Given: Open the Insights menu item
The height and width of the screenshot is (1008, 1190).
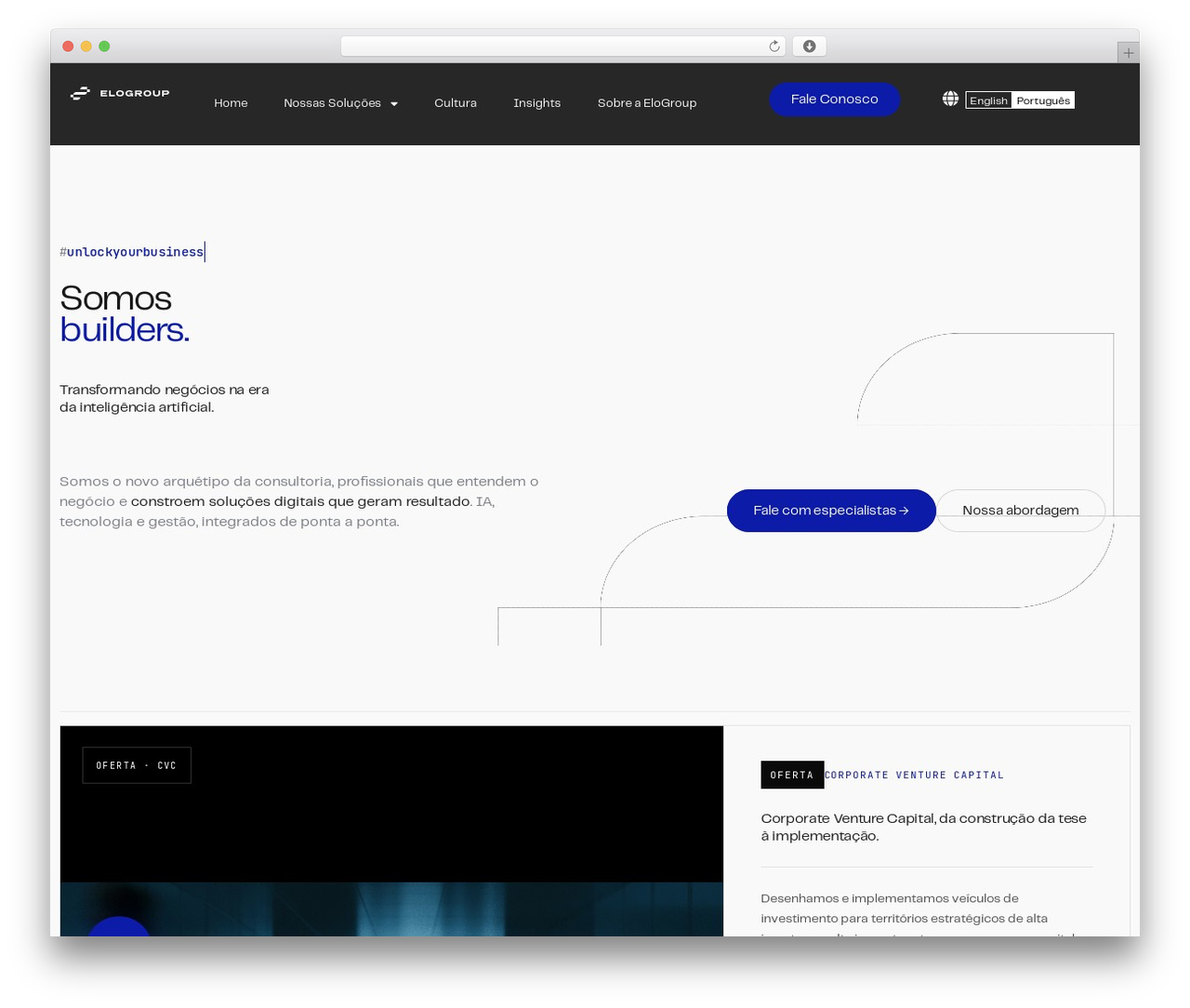Looking at the screenshot, I should pyautogui.click(x=537, y=103).
